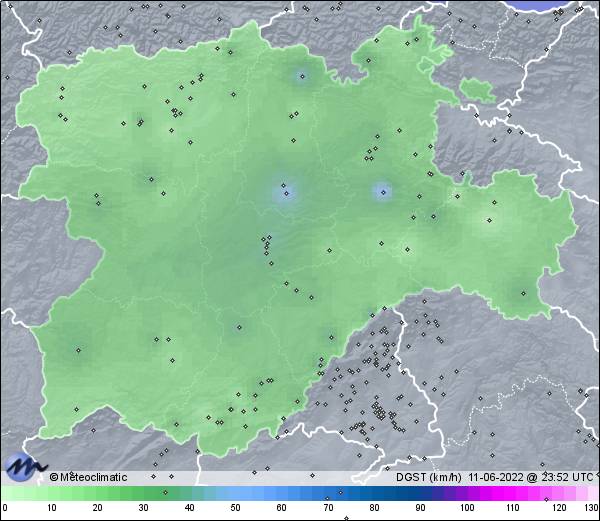Image resolution: width=600 pixels, height=521 pixels.
Task: Click the scale label 40
Action: tap(190, 508)
